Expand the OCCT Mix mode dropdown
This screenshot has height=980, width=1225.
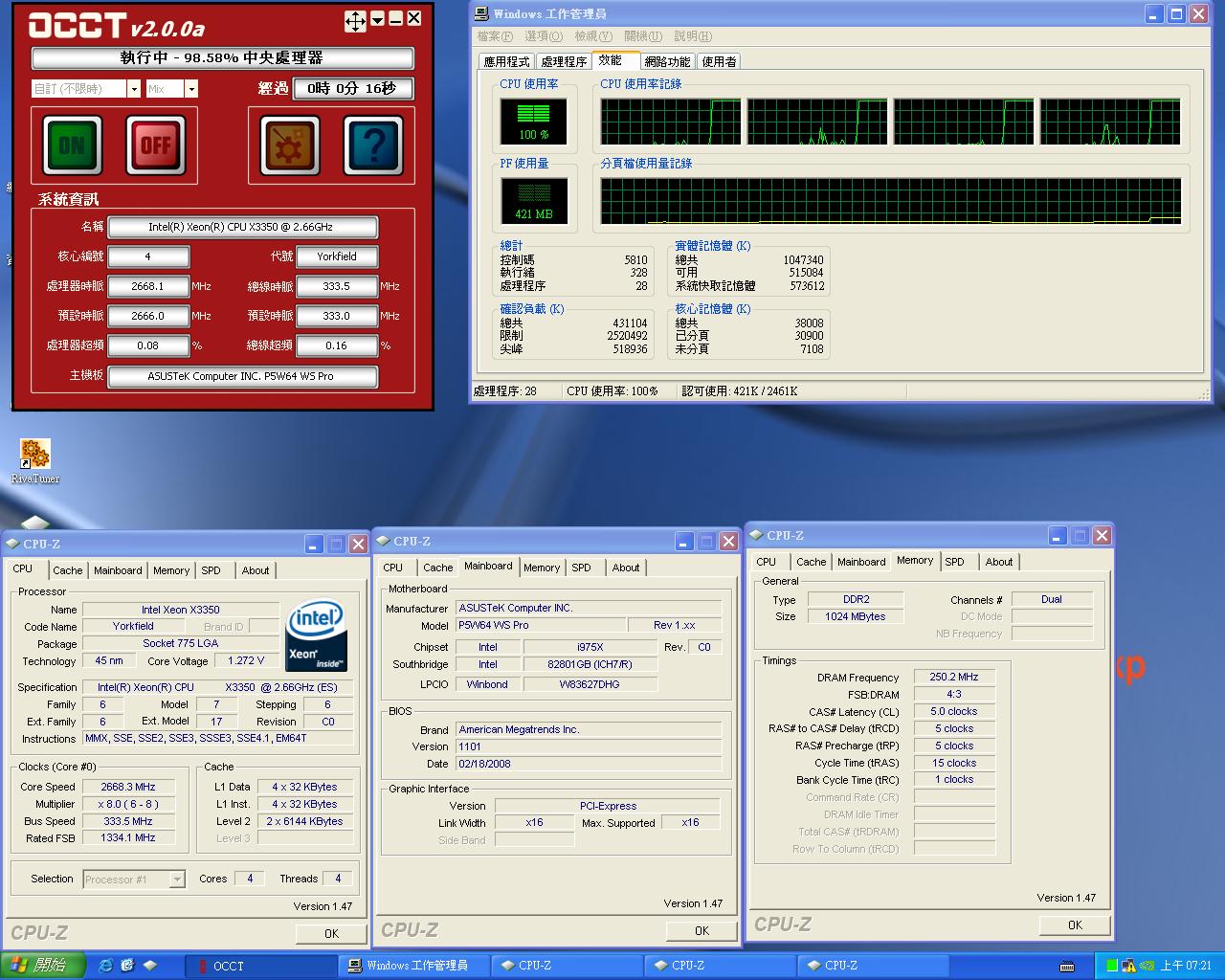point(191,89)
